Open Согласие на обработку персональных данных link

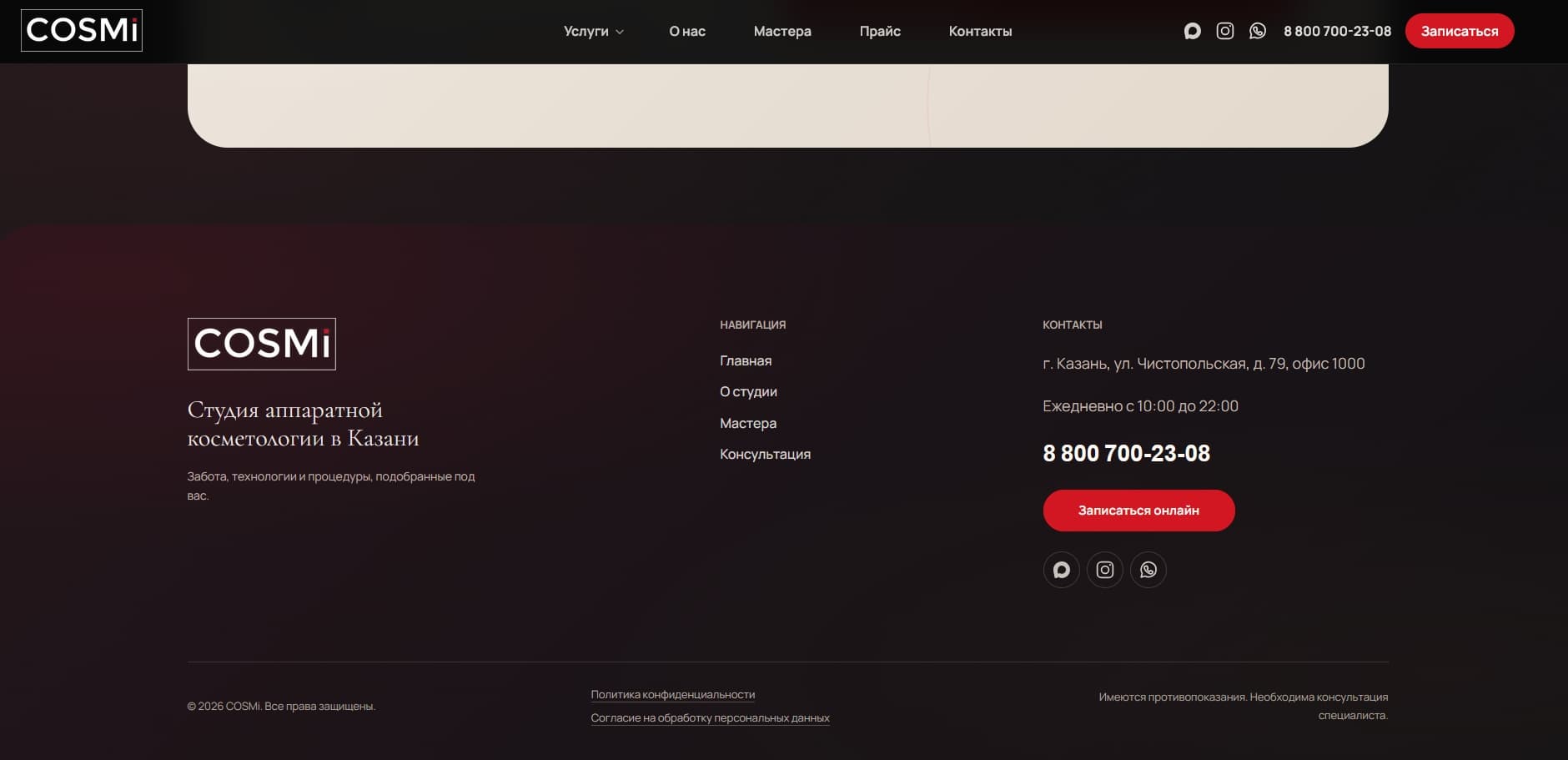point(711,717)
